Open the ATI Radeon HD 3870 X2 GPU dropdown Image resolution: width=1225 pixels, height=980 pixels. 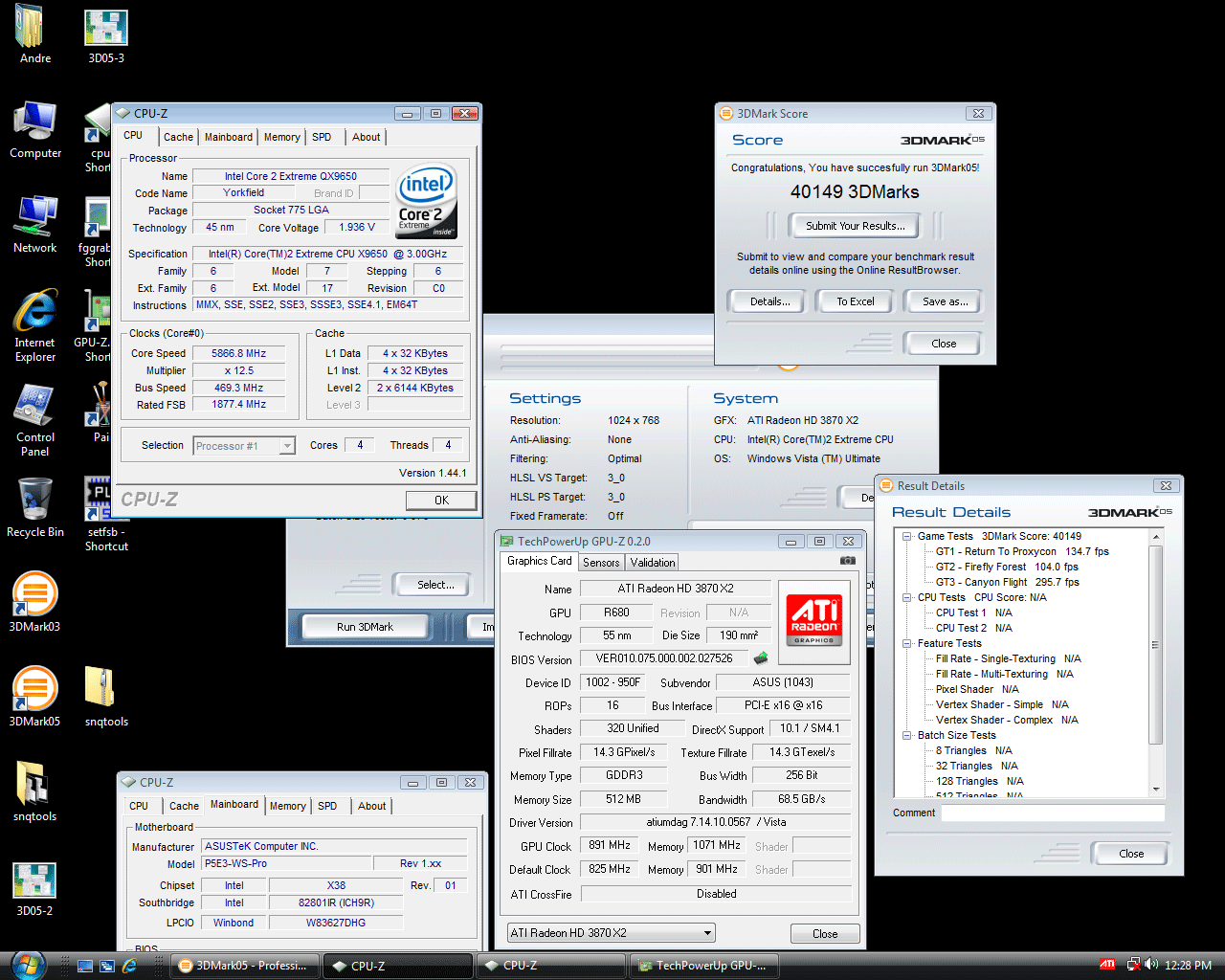611,933
